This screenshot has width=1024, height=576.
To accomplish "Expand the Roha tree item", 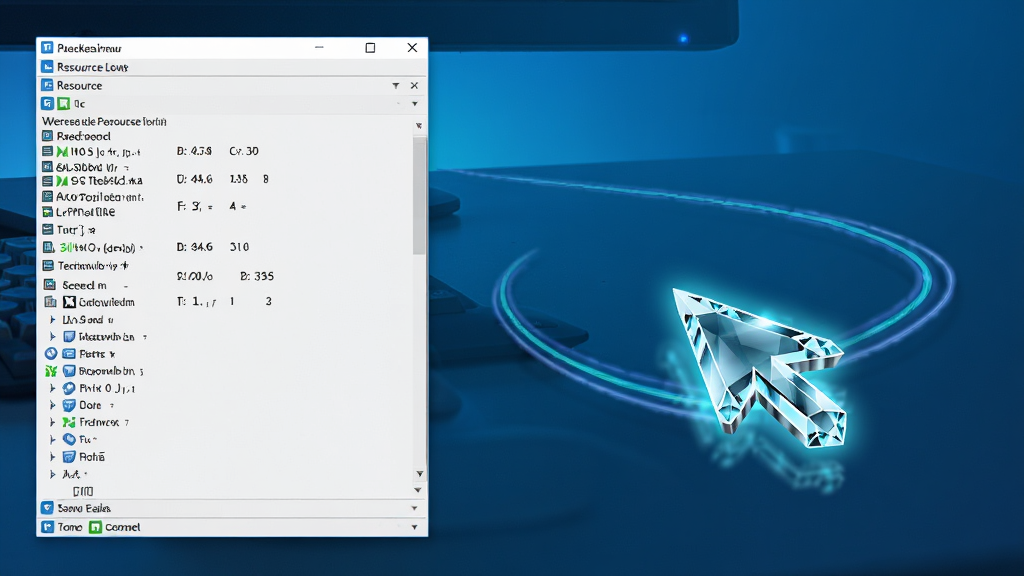I will 52,456.
